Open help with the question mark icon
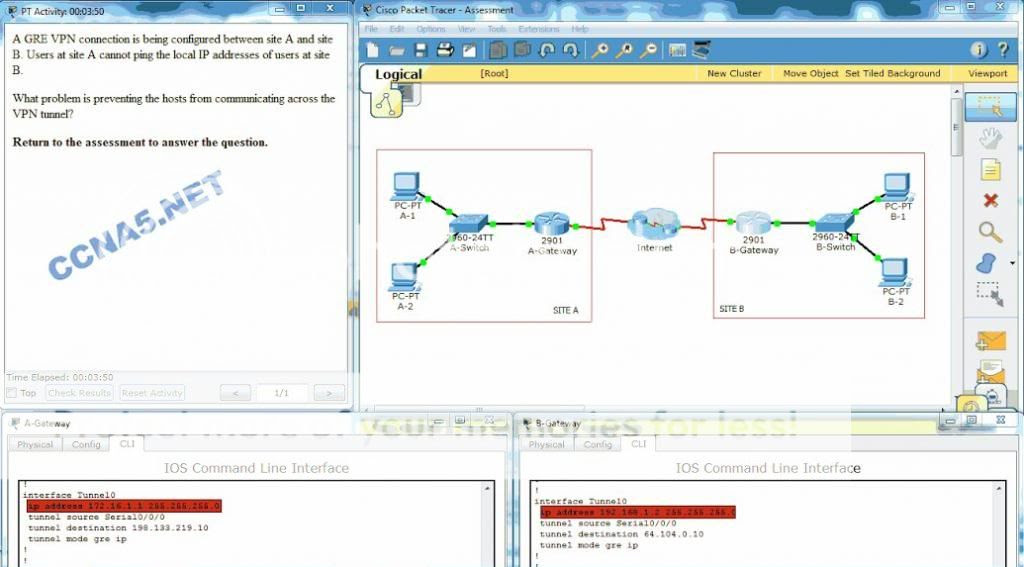1024x567 pixels. (1004, 50)
